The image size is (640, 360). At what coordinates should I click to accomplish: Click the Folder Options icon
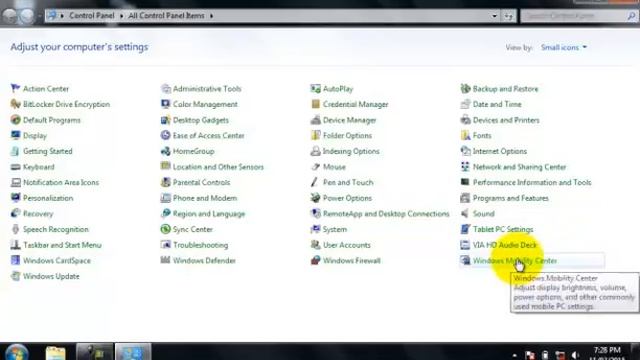point(315,136)
